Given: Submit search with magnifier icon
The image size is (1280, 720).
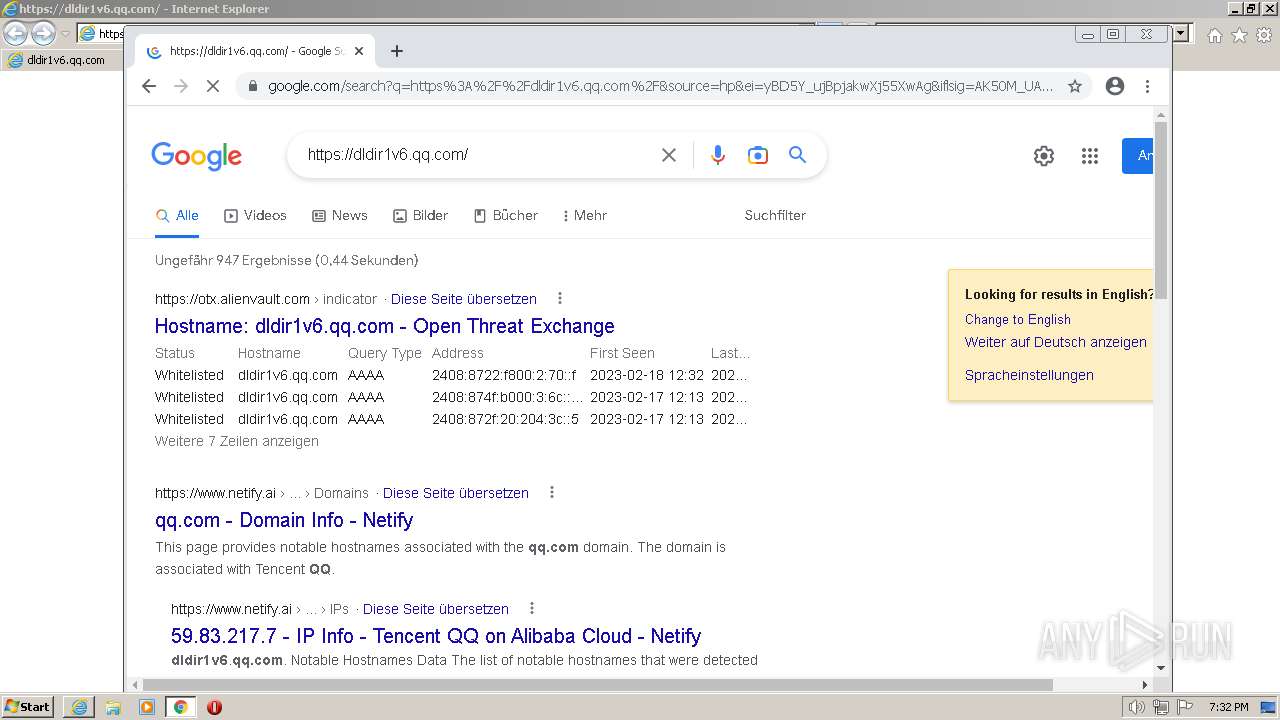Looking at the screenshot, I should (797, 155).
